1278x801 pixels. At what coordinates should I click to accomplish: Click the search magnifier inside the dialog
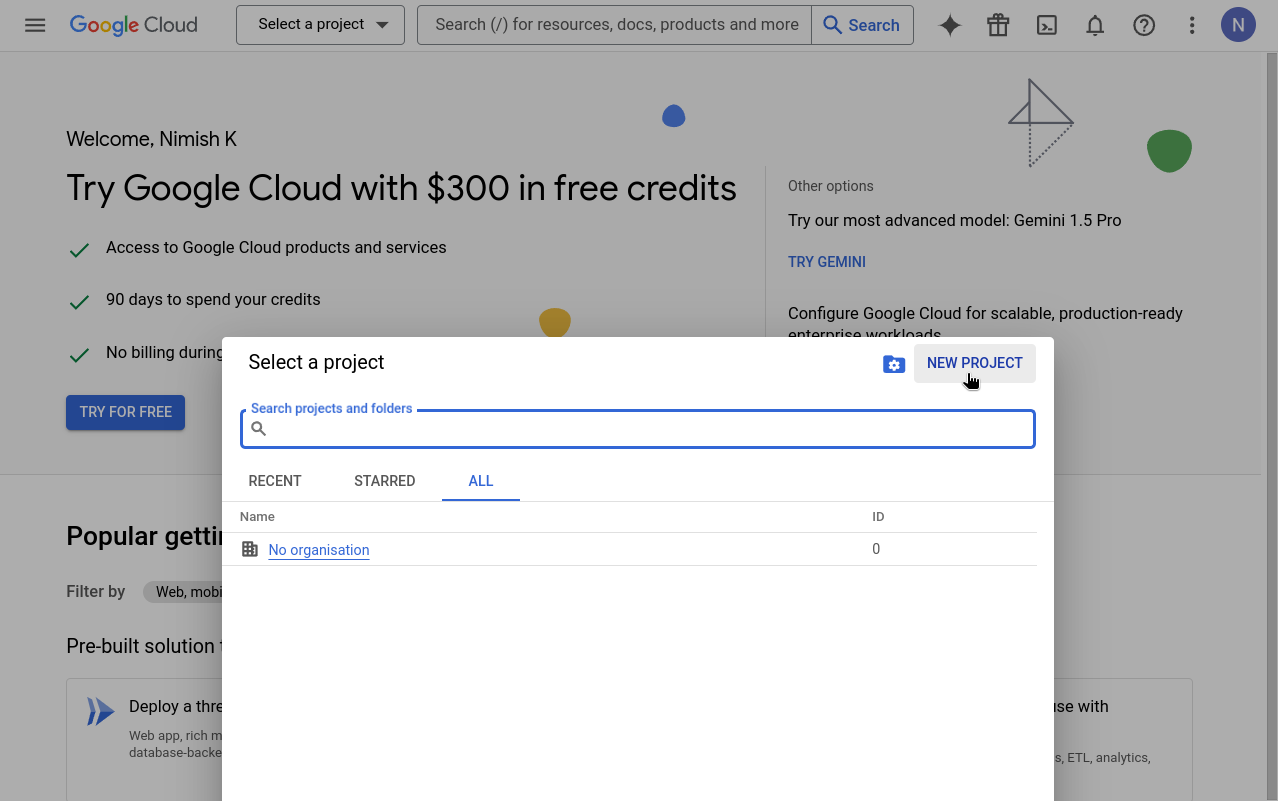pos(258,428)
